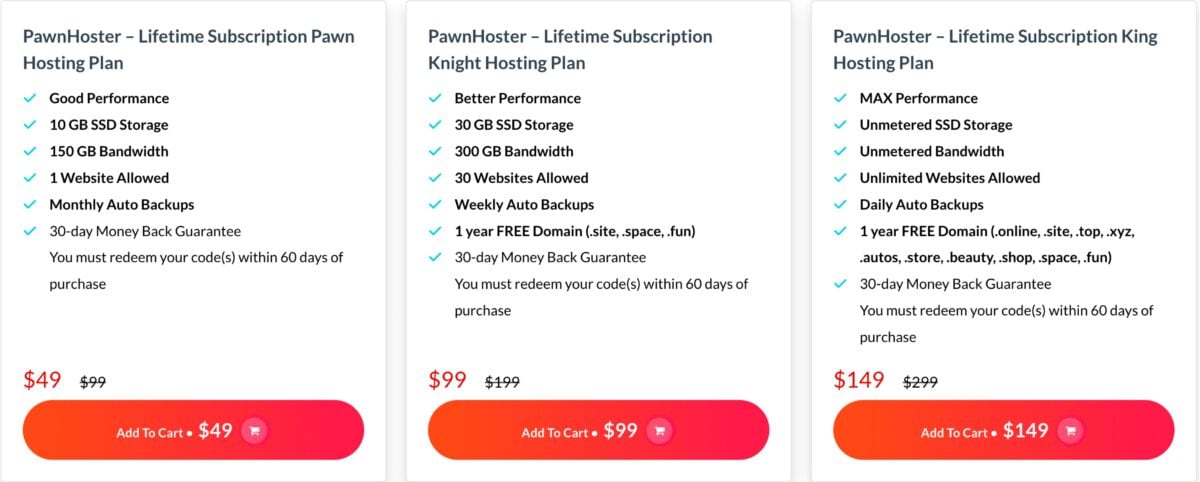Click the checkmark next to Weekly Auto Backups
This screenshot has height=482, width=1200.
[435, 204]
